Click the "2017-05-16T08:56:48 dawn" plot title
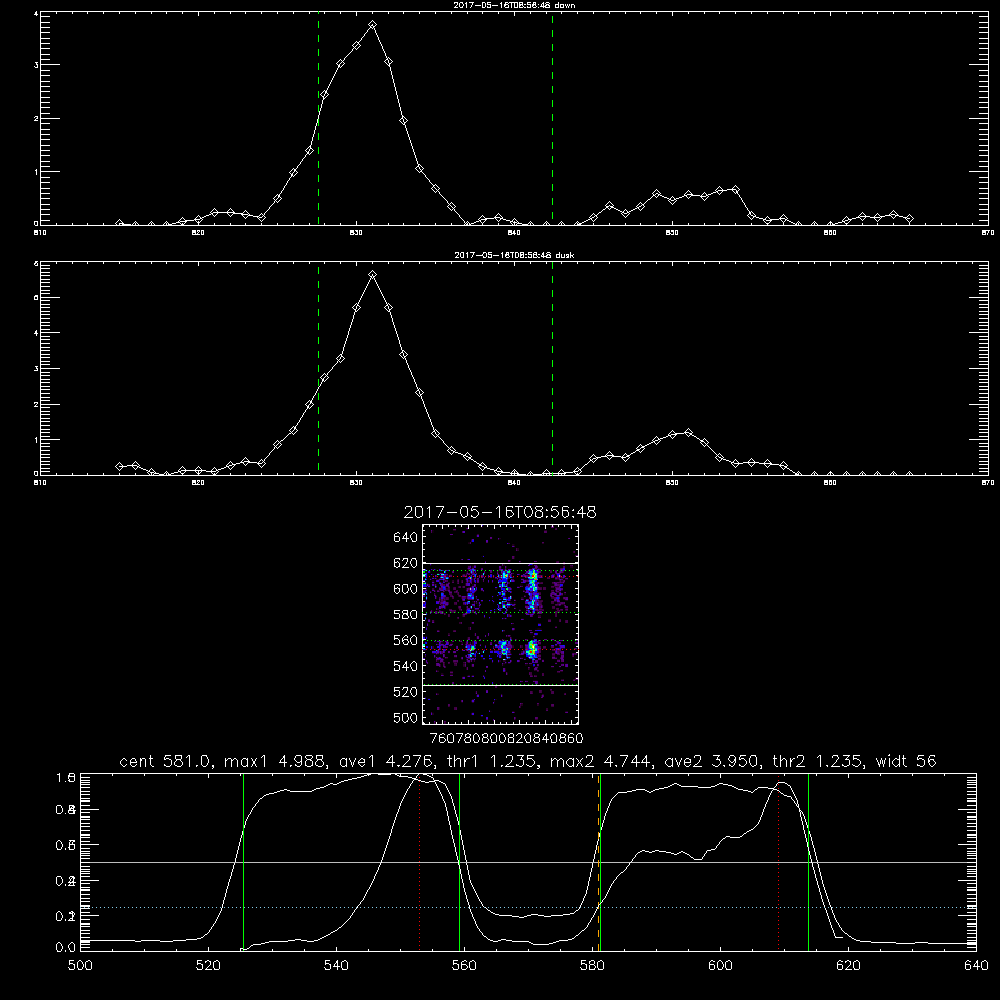Viewport: 1000px width, 1000px height. point(514,5)
